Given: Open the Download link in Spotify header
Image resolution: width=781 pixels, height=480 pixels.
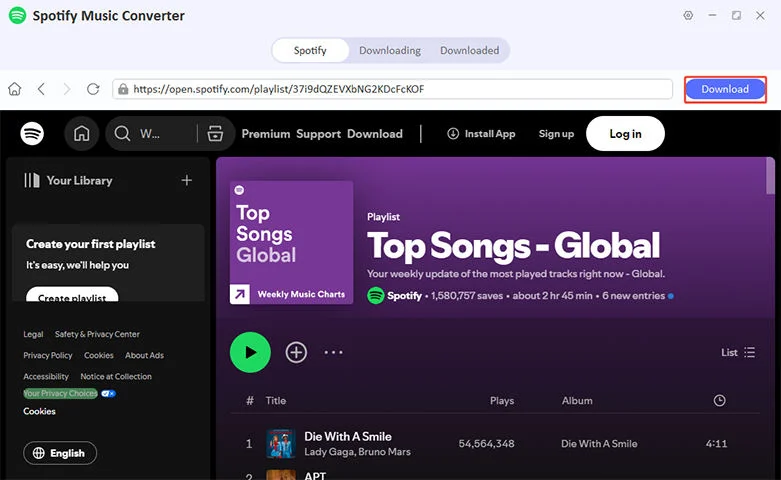Looking at the screenshot, I should tap(375, 133).
